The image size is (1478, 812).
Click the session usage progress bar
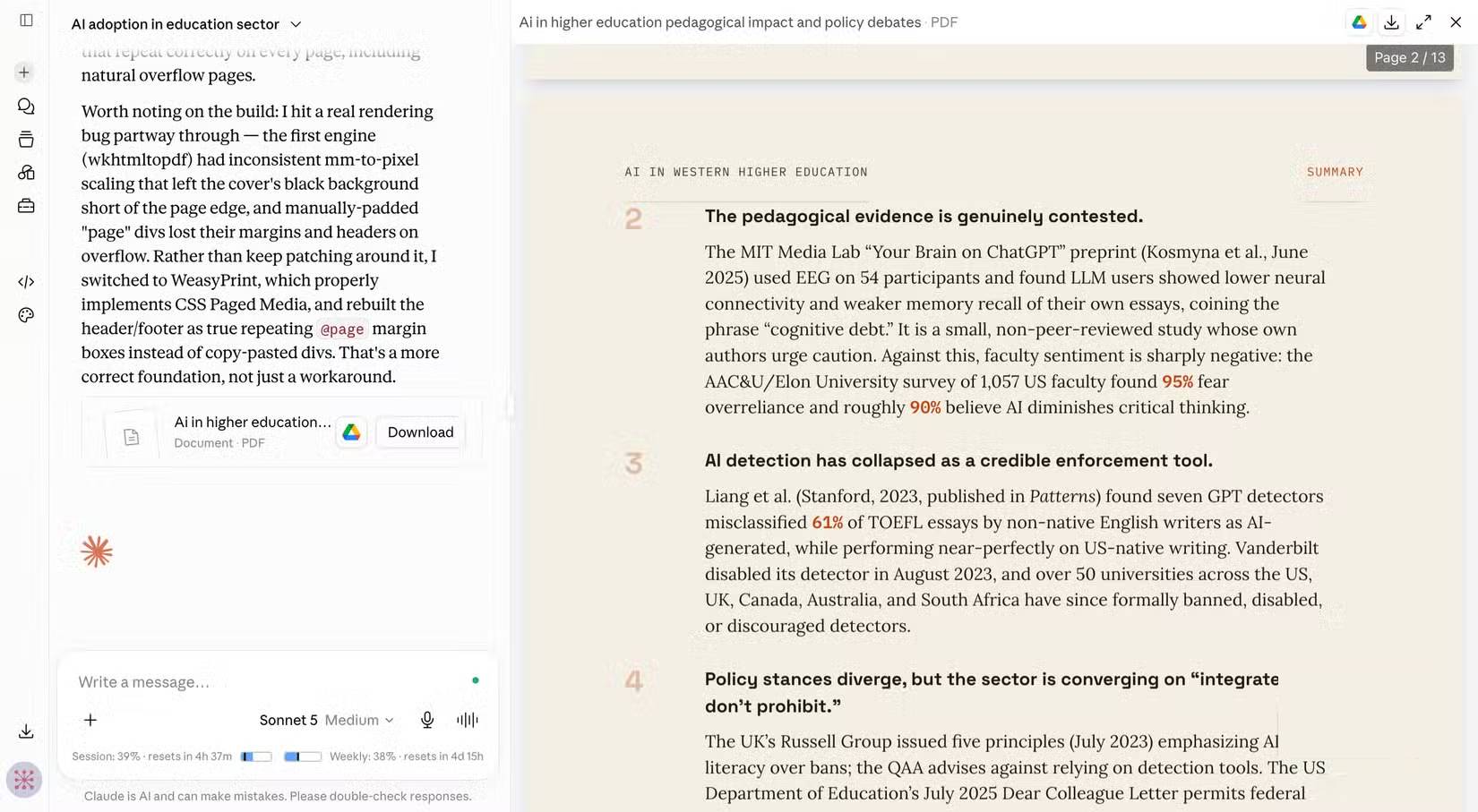pyautogui.click(x=256, y=756)
